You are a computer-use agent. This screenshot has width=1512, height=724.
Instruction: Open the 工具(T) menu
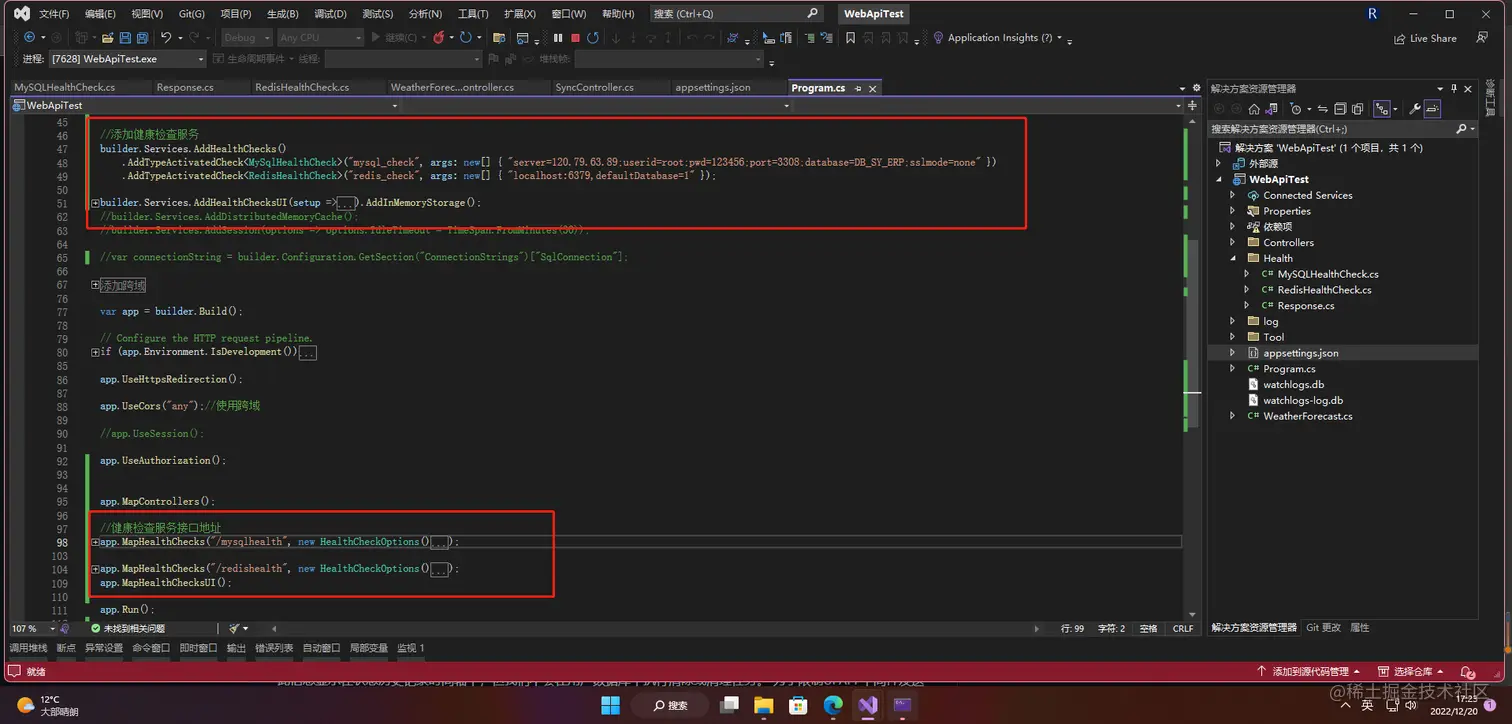point(472,14)
